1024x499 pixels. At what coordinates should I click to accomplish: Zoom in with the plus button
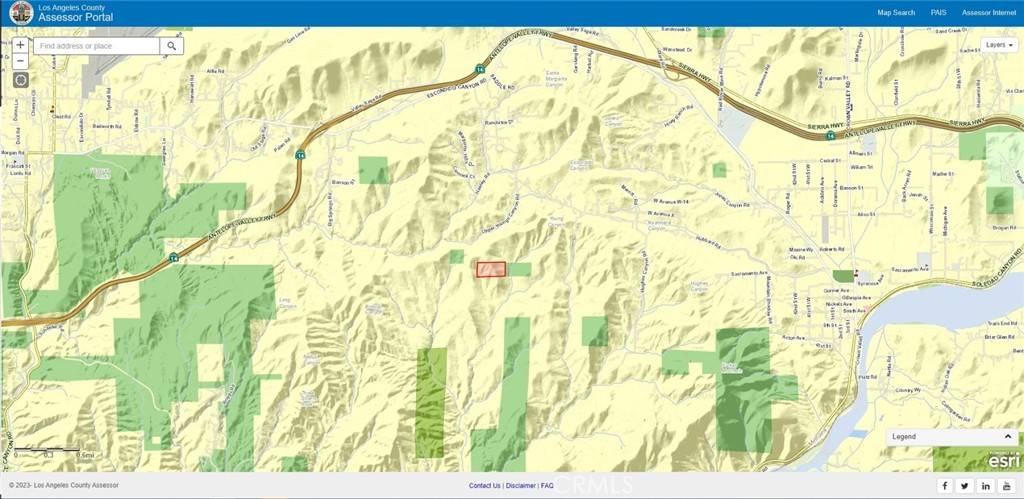[x=20, y=45]
